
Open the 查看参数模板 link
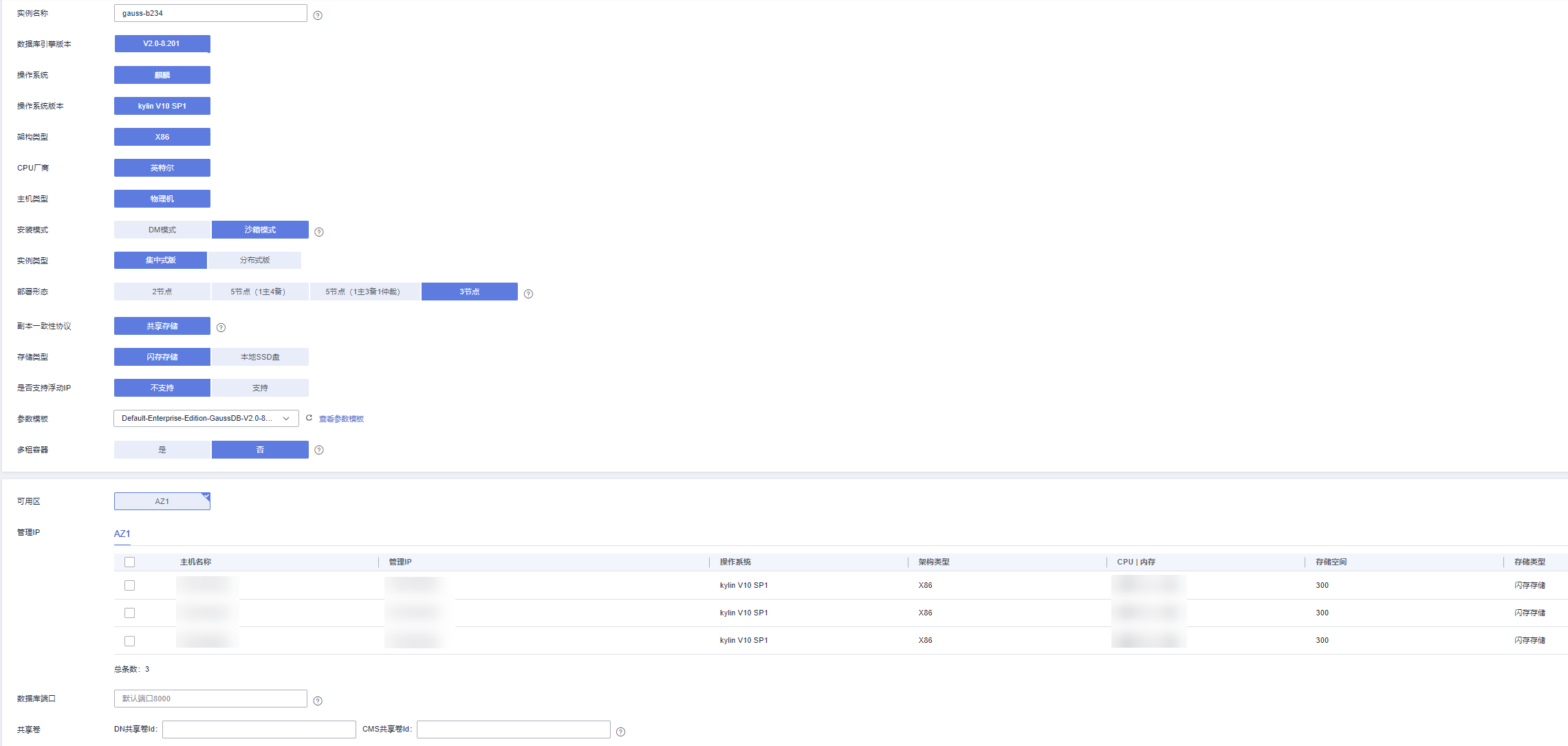tap(341, 419)
